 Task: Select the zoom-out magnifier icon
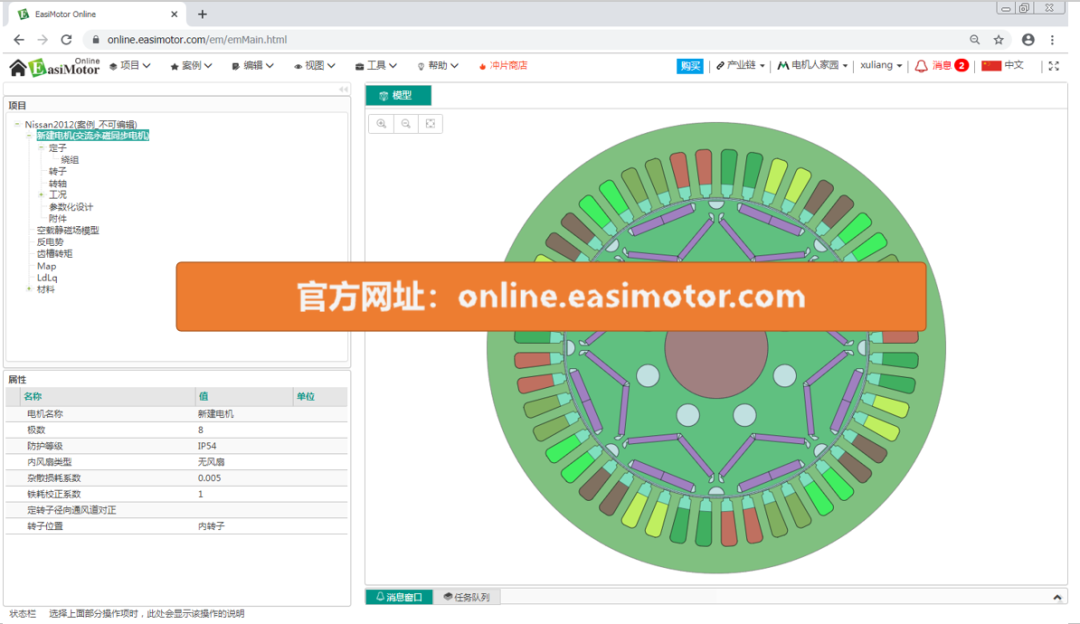(405, 123)
